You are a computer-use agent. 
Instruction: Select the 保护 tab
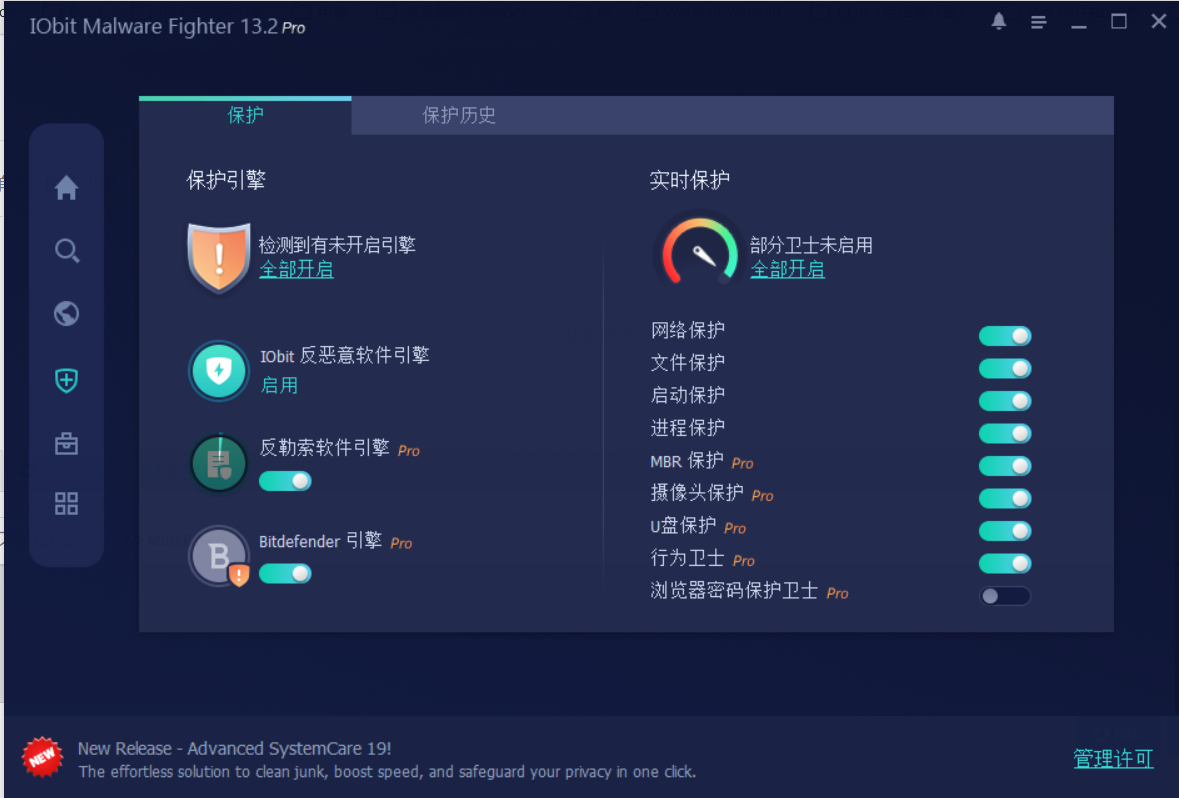click(x=245, y=115)
